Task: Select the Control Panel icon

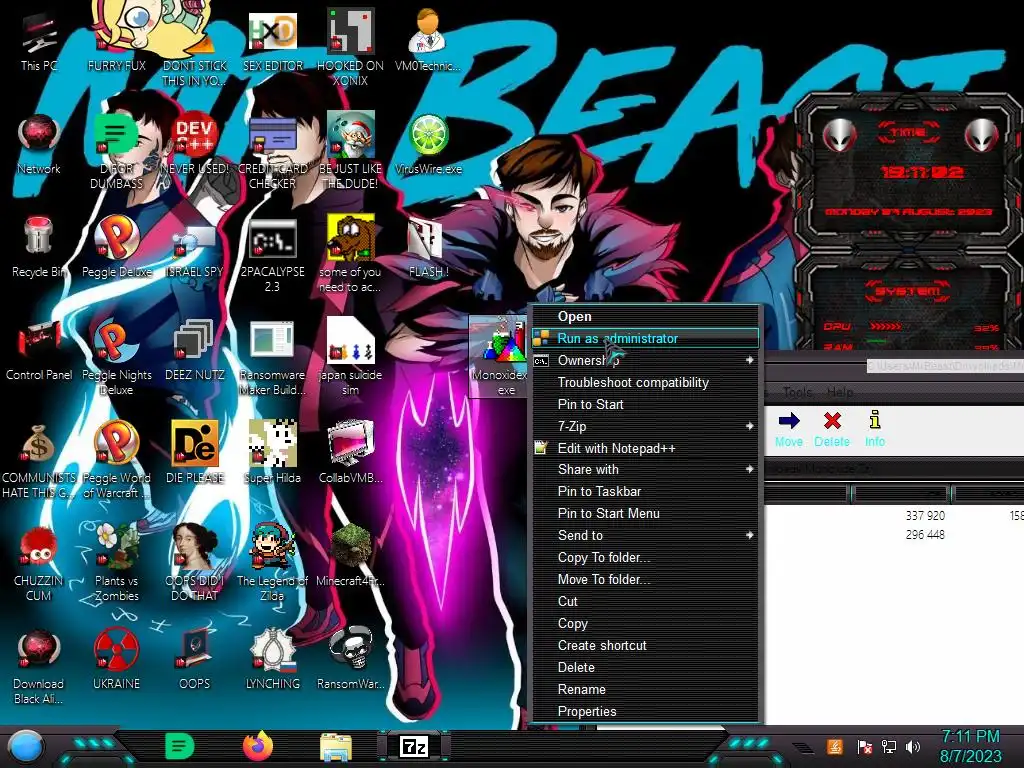Action: pos(39,350)
